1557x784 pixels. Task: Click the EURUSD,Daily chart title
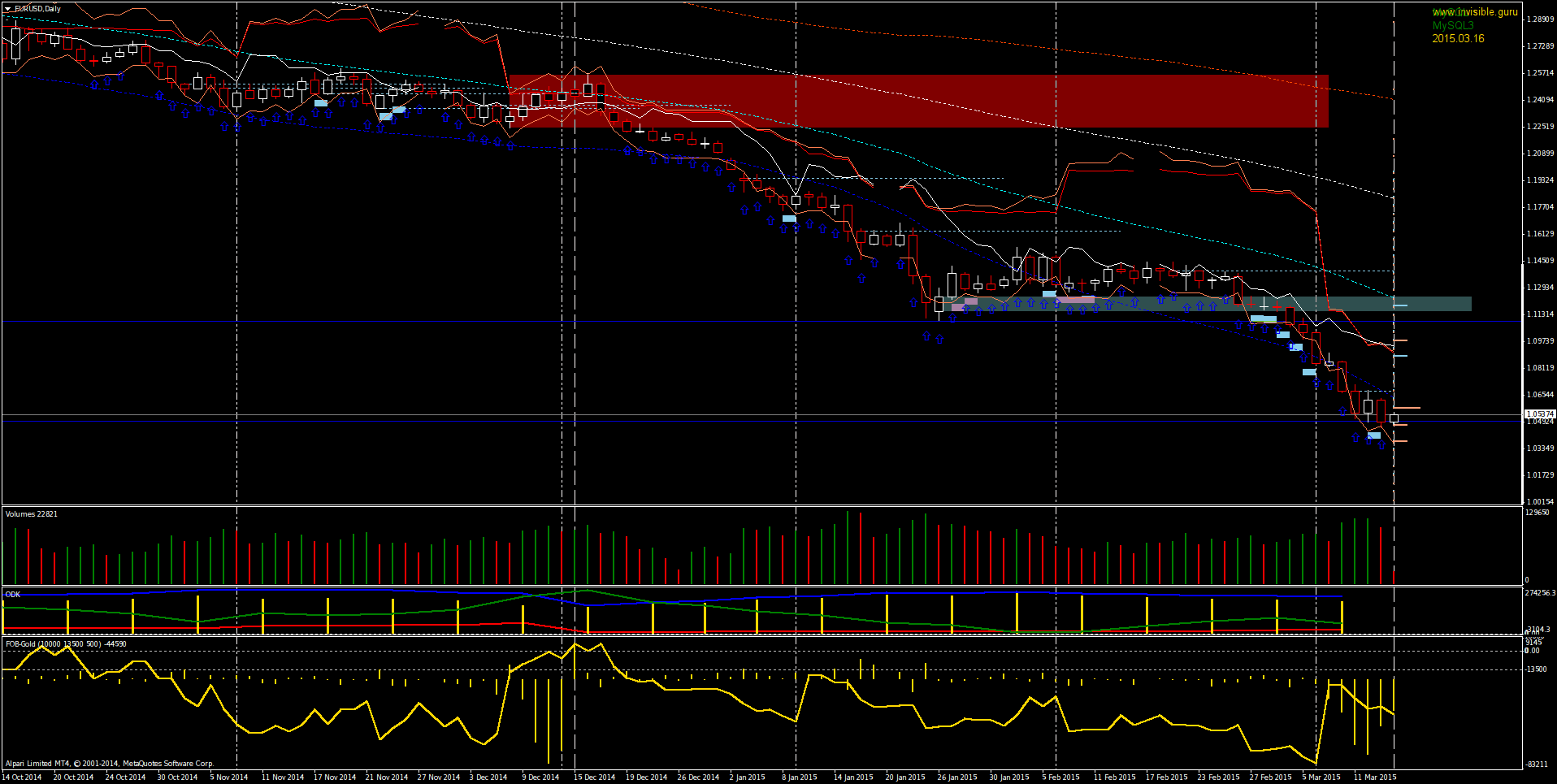pos(37,9)
